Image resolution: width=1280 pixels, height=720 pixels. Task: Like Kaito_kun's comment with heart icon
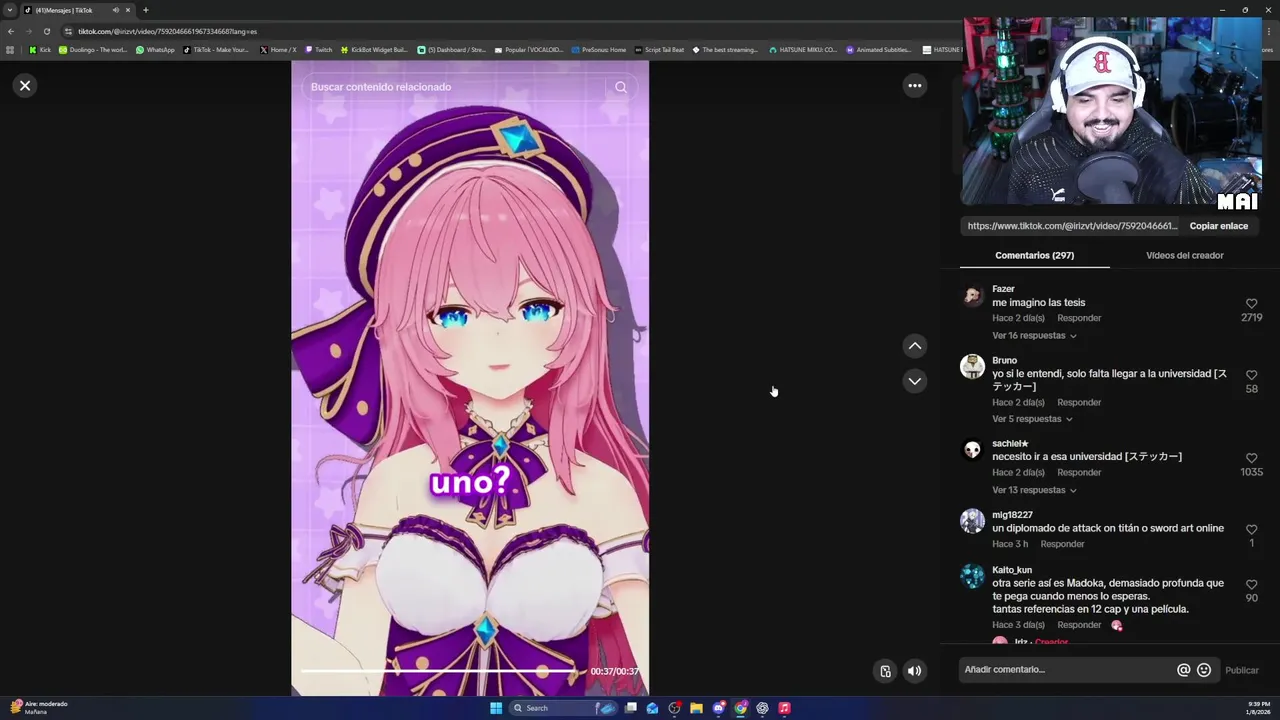point(1251,584)
